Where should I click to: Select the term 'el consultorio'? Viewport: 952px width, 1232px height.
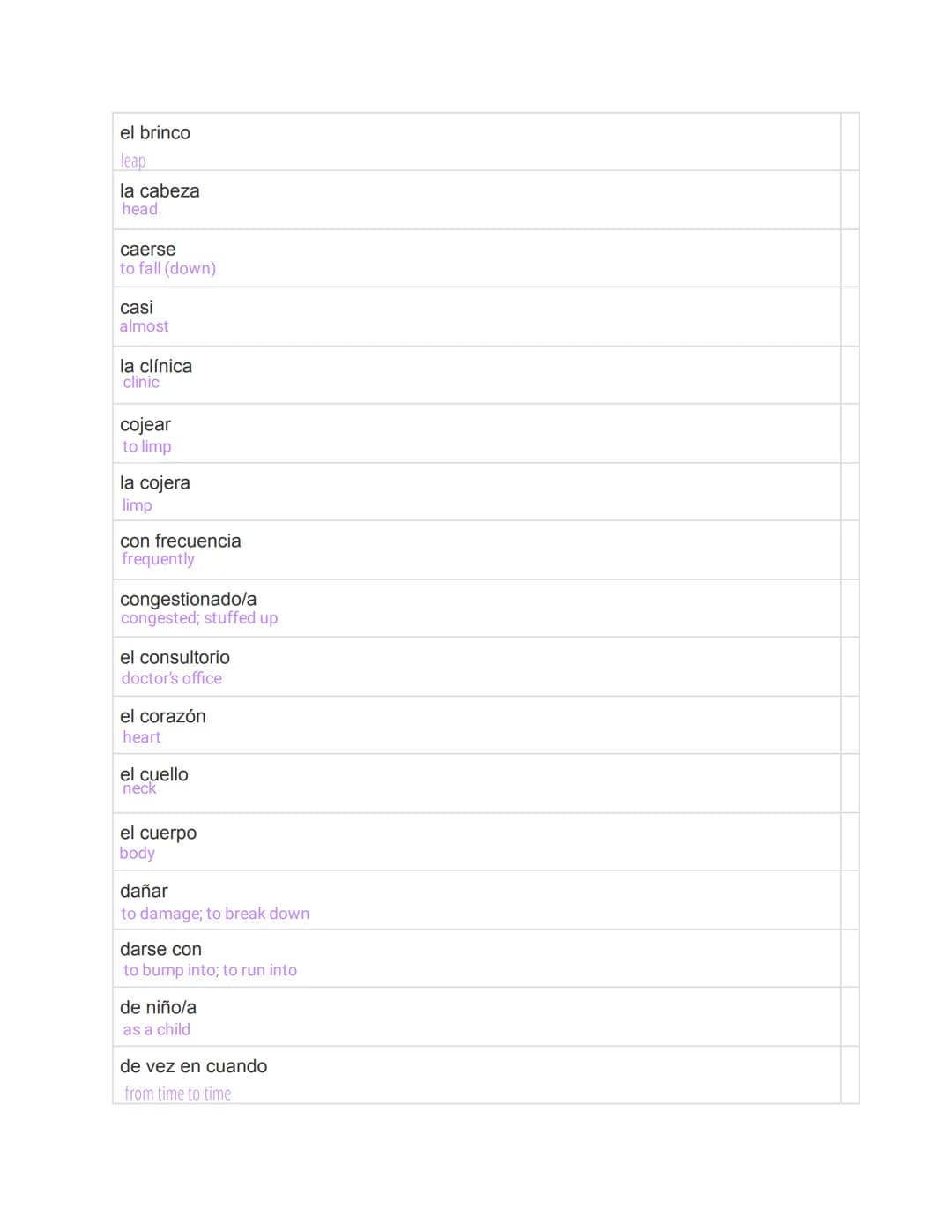[x=175, y=658]
